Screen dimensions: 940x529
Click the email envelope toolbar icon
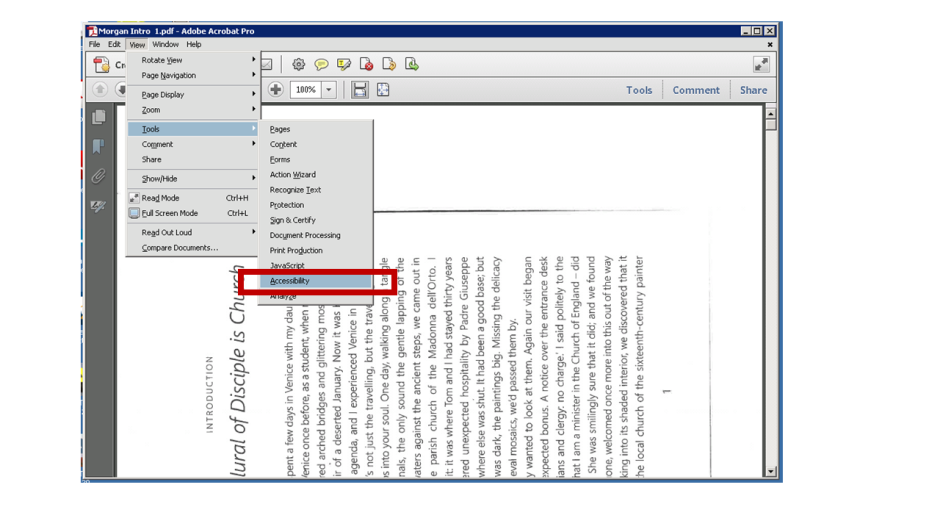[x=267, y=64]
